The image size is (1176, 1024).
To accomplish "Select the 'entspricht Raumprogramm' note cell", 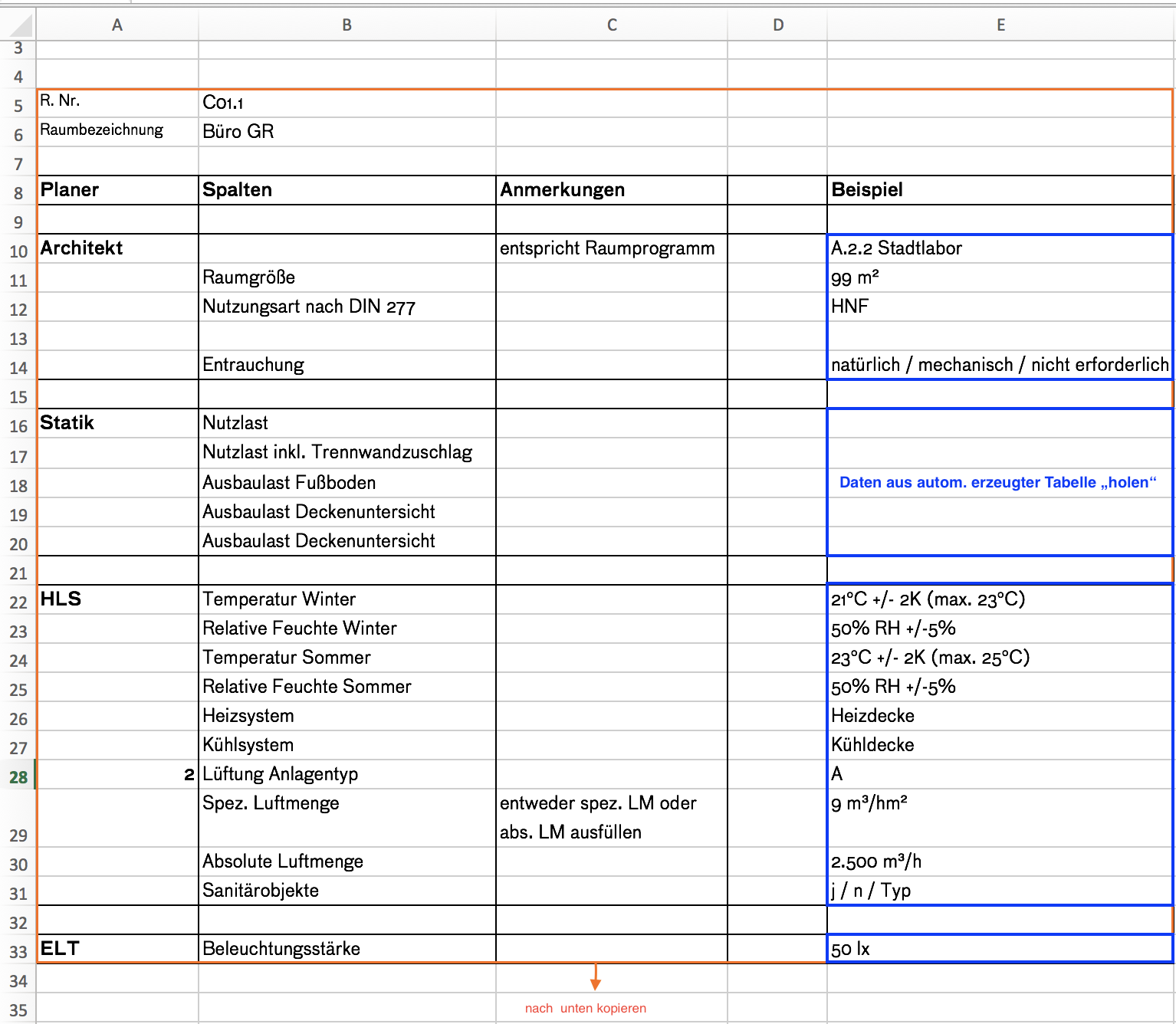I will [x=612, y=248].
